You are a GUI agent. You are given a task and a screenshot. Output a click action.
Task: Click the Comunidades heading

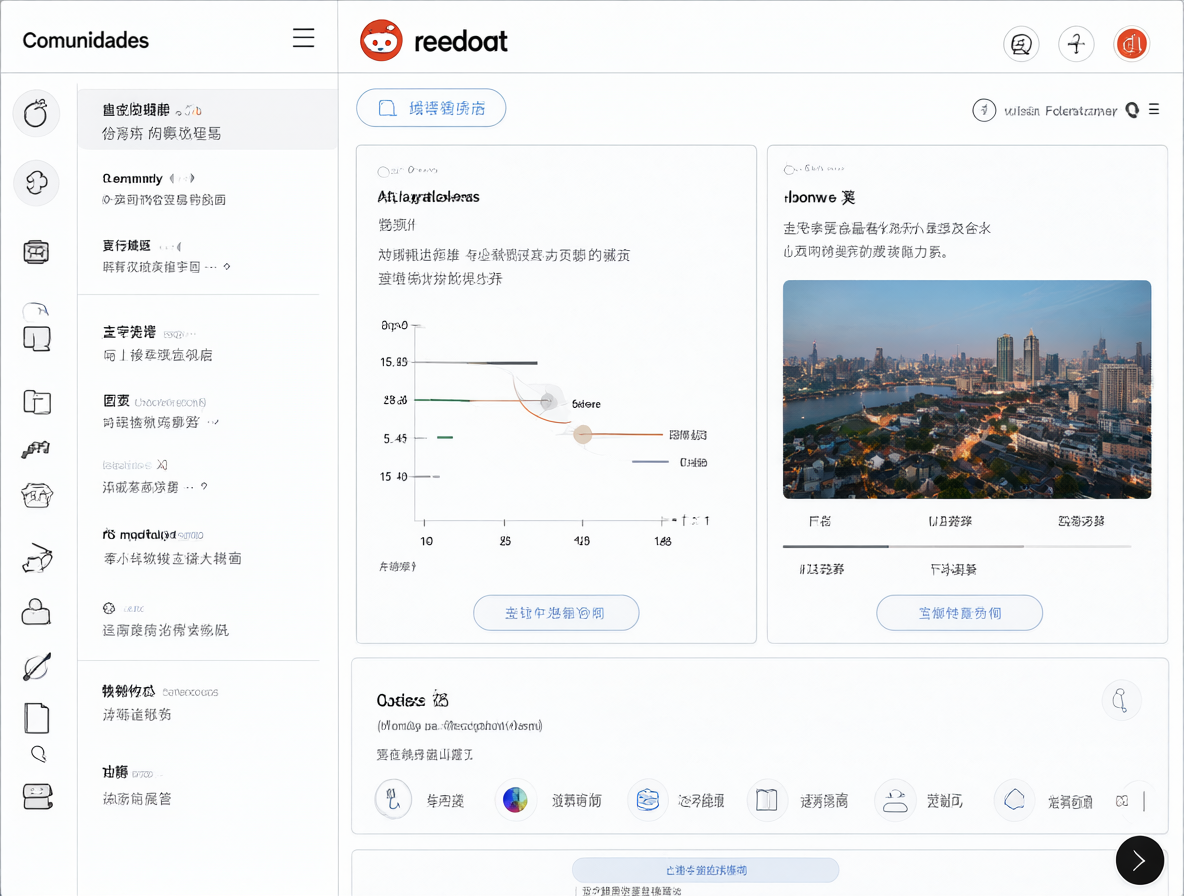coord(85,40)
